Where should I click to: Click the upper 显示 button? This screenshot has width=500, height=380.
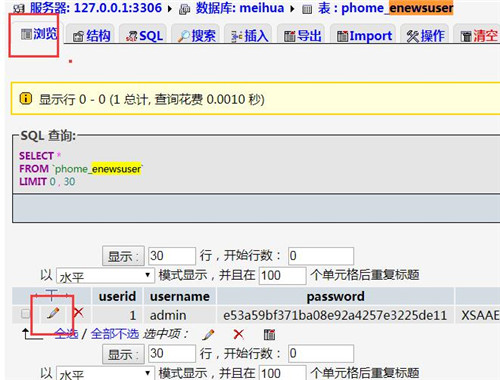[123, 256]
